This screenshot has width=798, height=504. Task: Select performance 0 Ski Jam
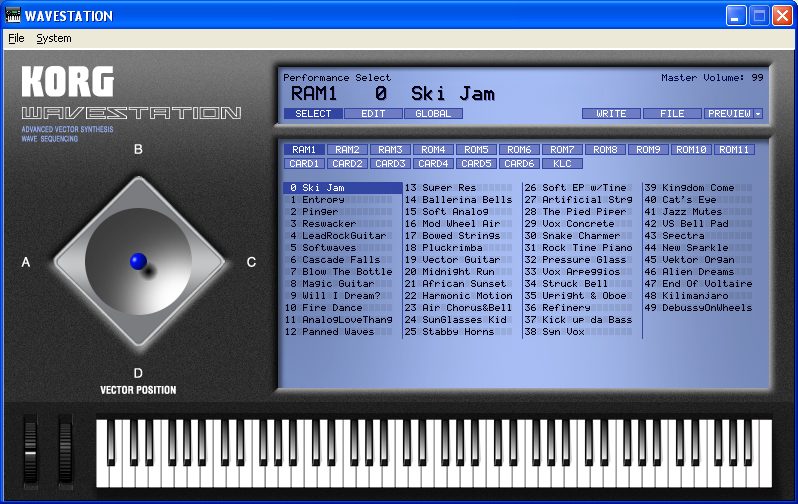[x=343, y=188]
